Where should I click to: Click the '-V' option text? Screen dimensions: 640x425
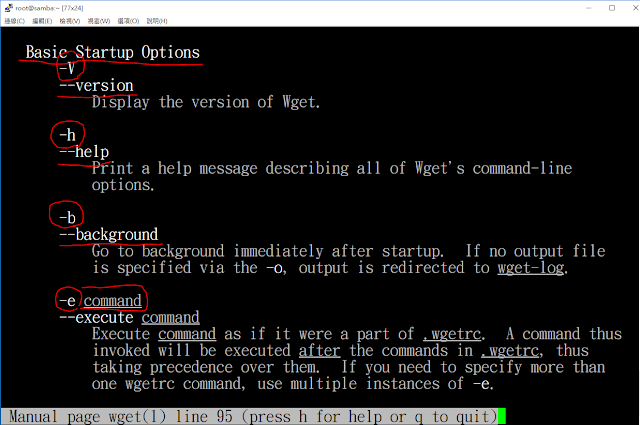67,69
